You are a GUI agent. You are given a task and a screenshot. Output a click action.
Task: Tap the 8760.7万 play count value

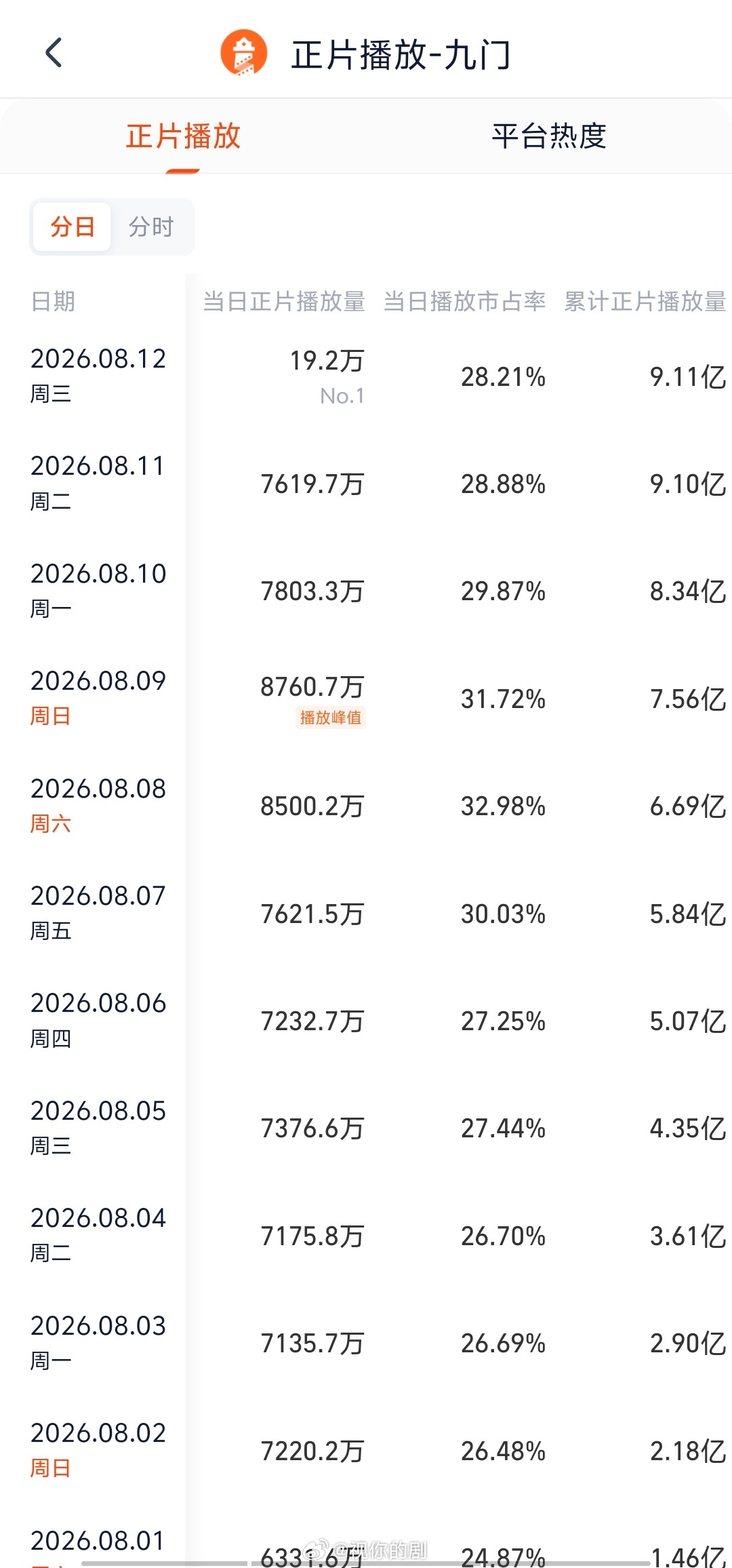(x=312, y=687)
